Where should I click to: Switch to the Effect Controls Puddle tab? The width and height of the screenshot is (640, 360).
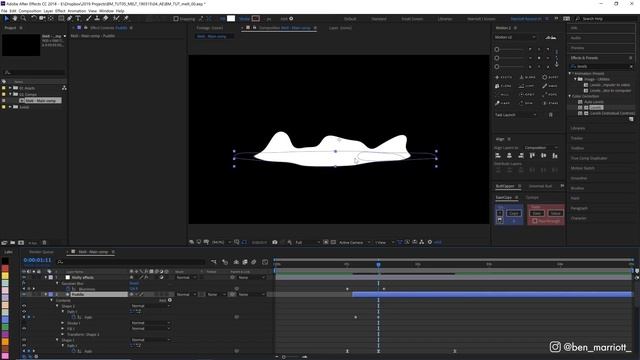[109, 28]
